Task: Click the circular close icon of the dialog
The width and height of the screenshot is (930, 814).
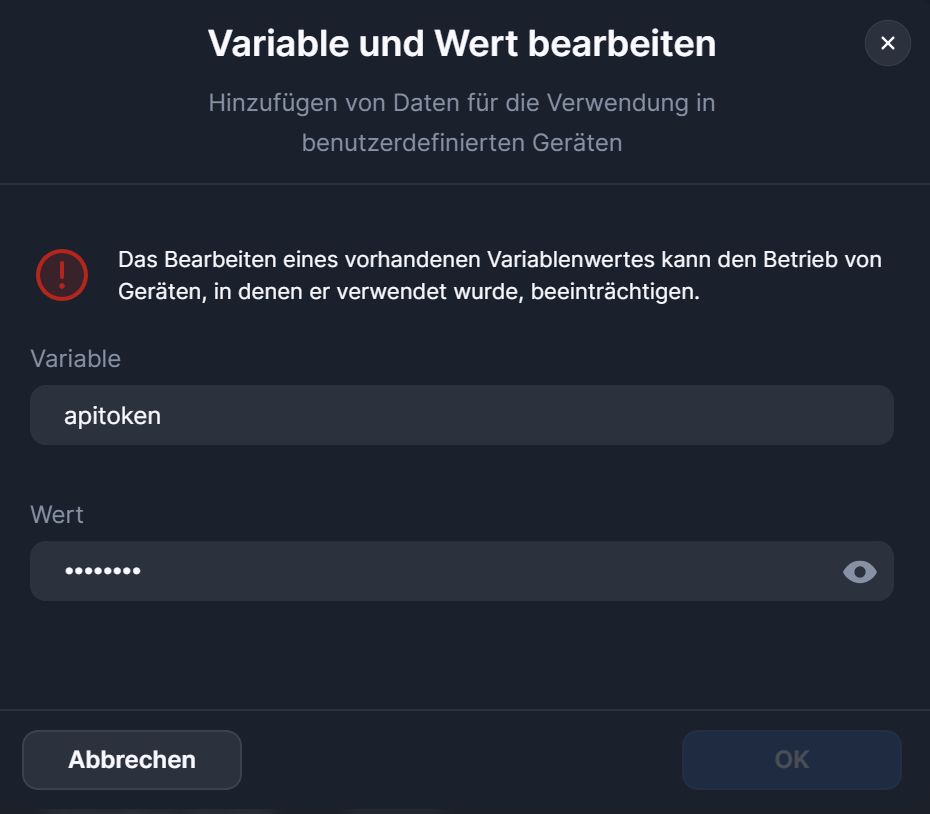Action: point(886,43)
